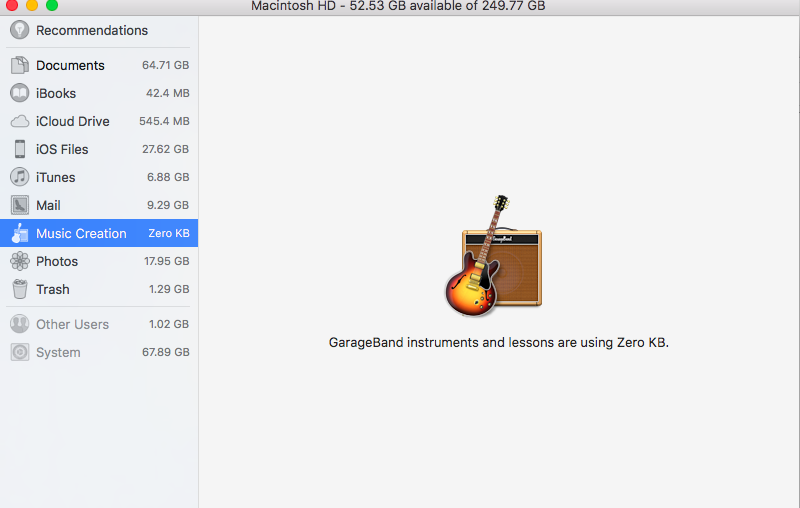Viewport: 800px width, 508px height.
Task: Select the Music Creation category label
Action: tap(81, 234)
